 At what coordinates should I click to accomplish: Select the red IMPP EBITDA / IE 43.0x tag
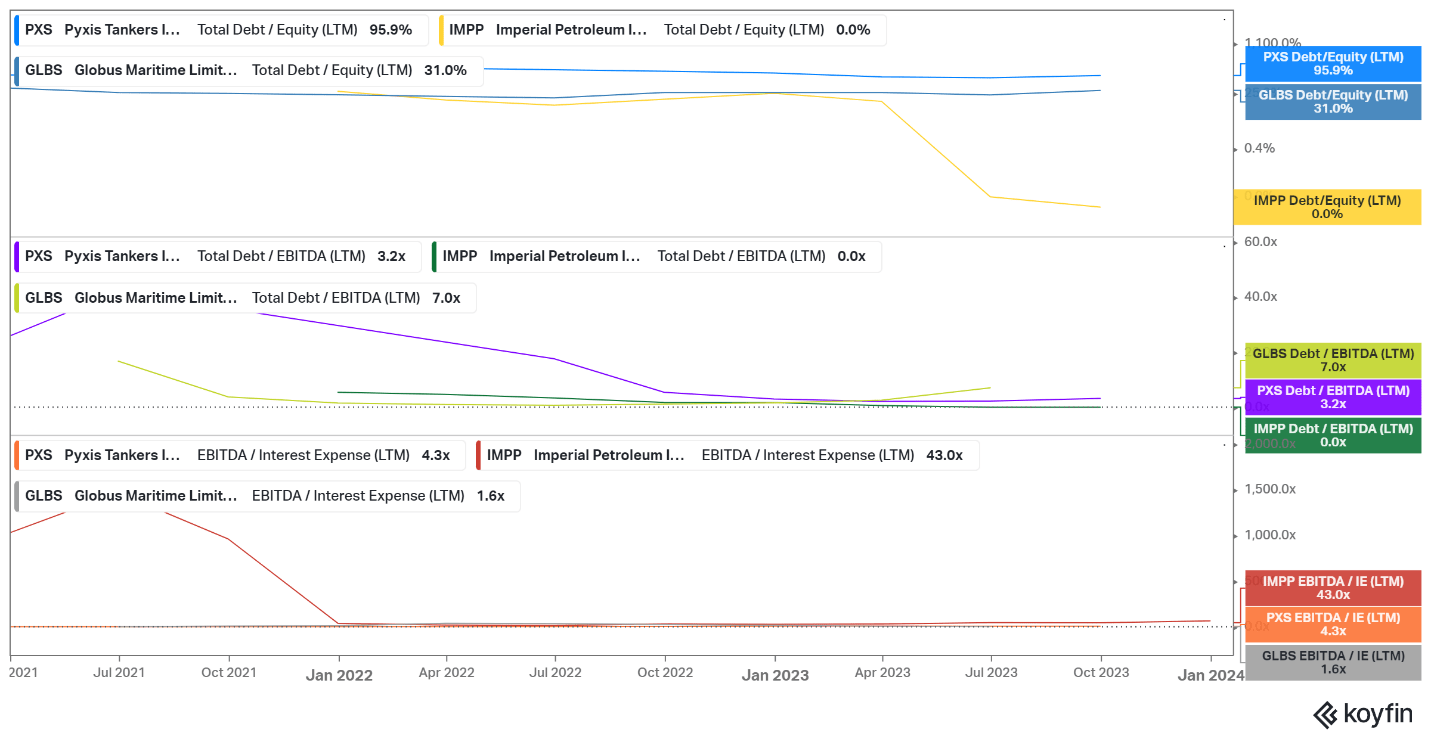[1332, 588]
